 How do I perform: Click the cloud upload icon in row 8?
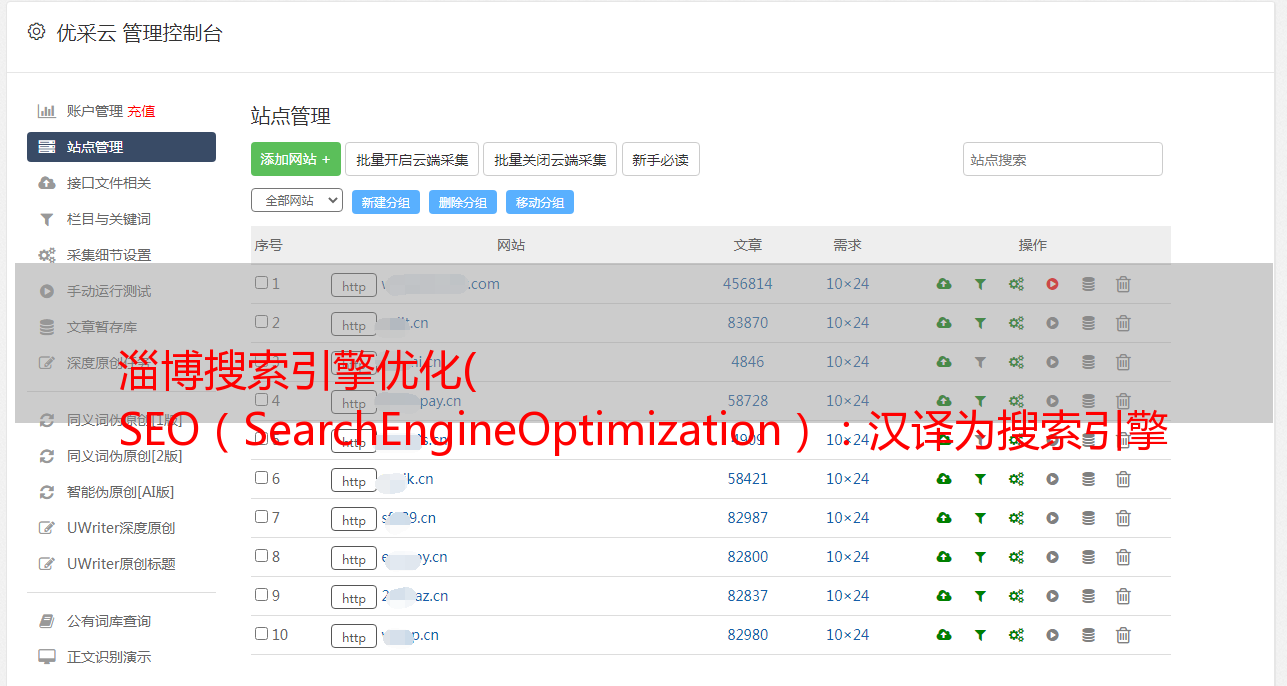click(944, 557)
